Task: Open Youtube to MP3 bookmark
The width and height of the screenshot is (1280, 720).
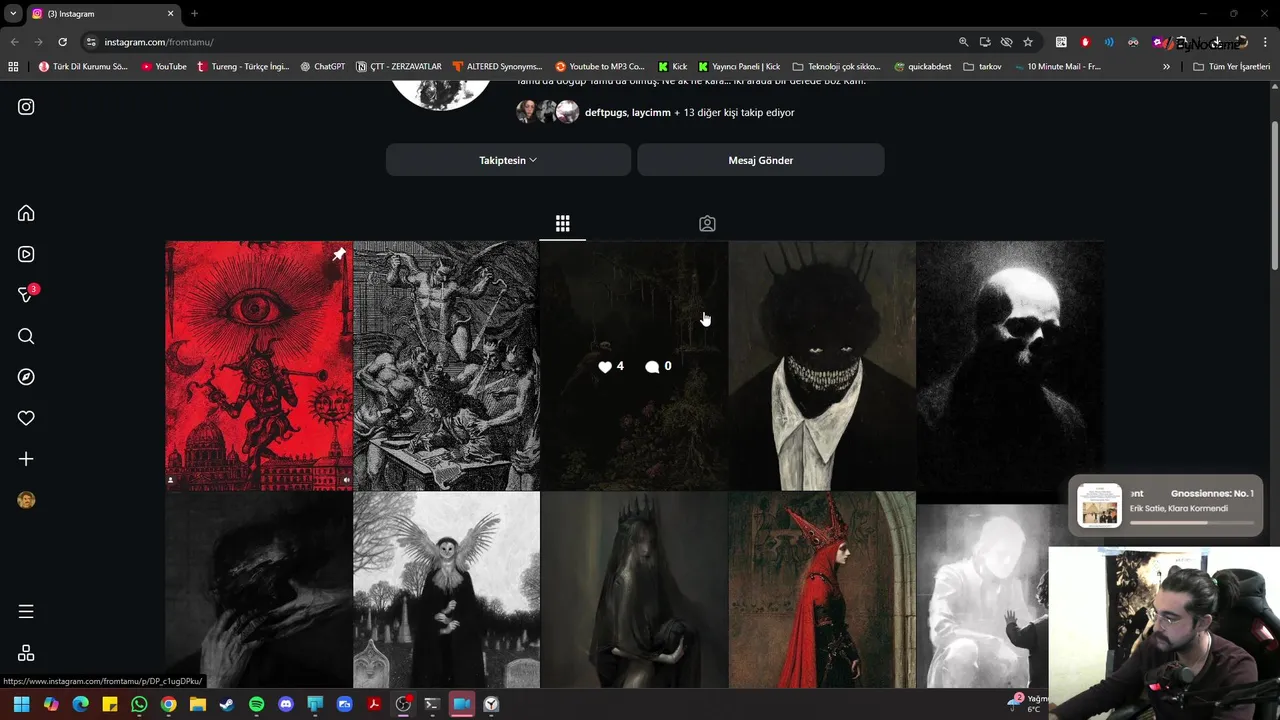Action: (x=600, y=67)
